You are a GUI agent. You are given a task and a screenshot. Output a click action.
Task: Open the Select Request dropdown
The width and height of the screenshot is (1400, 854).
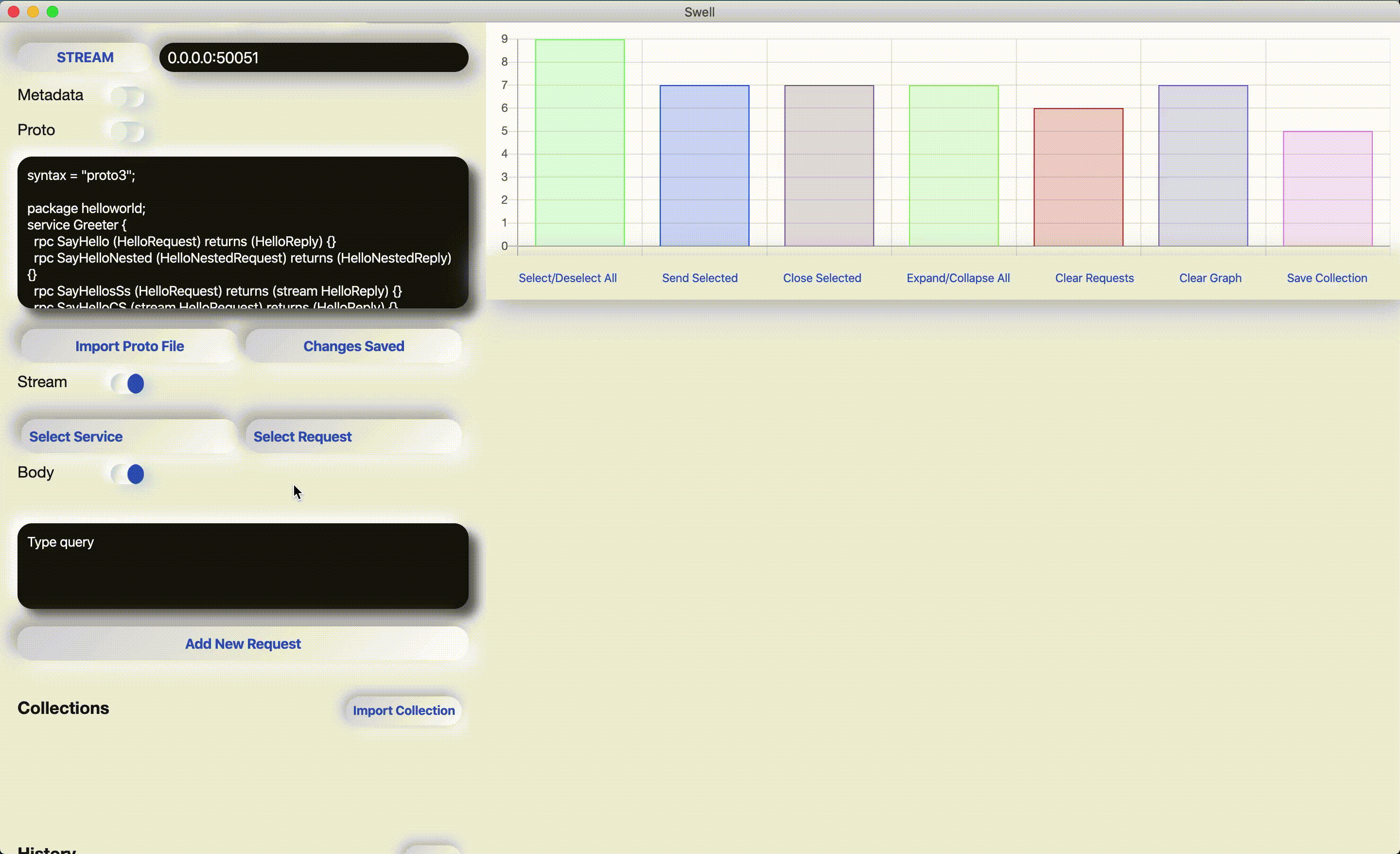tap(353, 437)
